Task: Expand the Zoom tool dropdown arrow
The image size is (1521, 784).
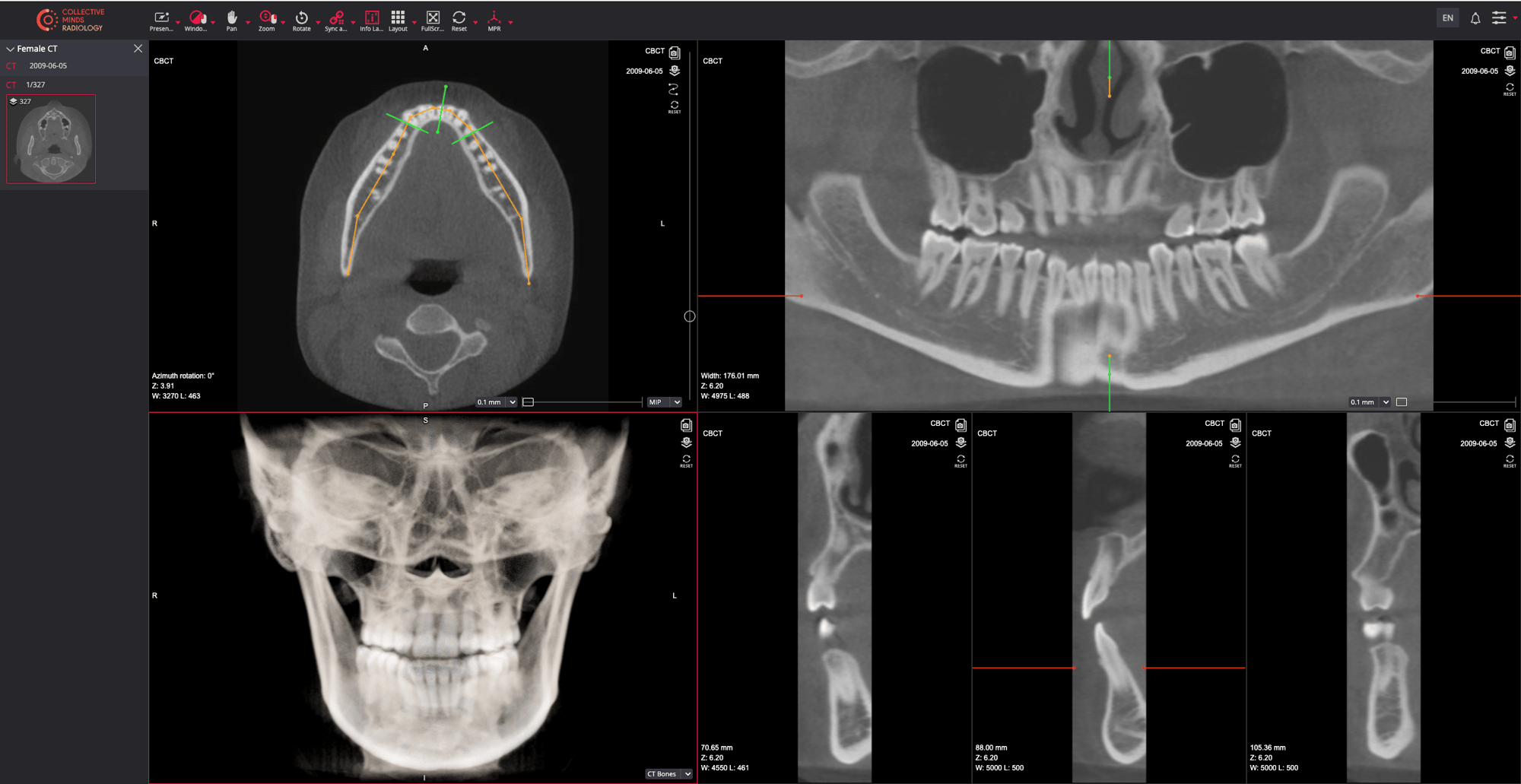Action: [x=283, y=22]
